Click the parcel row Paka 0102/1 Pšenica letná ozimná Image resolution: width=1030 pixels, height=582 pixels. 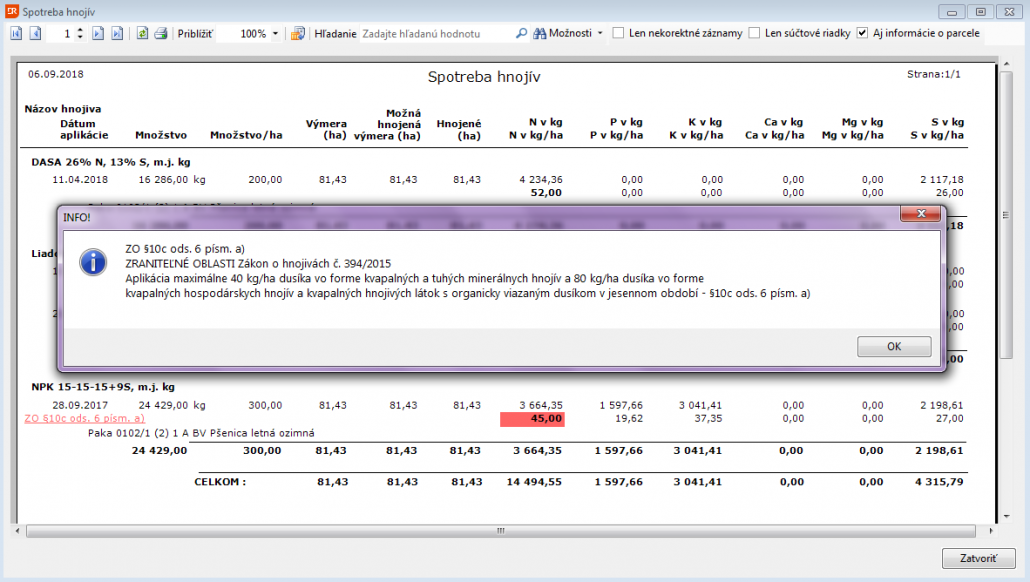tap(201, 433)
